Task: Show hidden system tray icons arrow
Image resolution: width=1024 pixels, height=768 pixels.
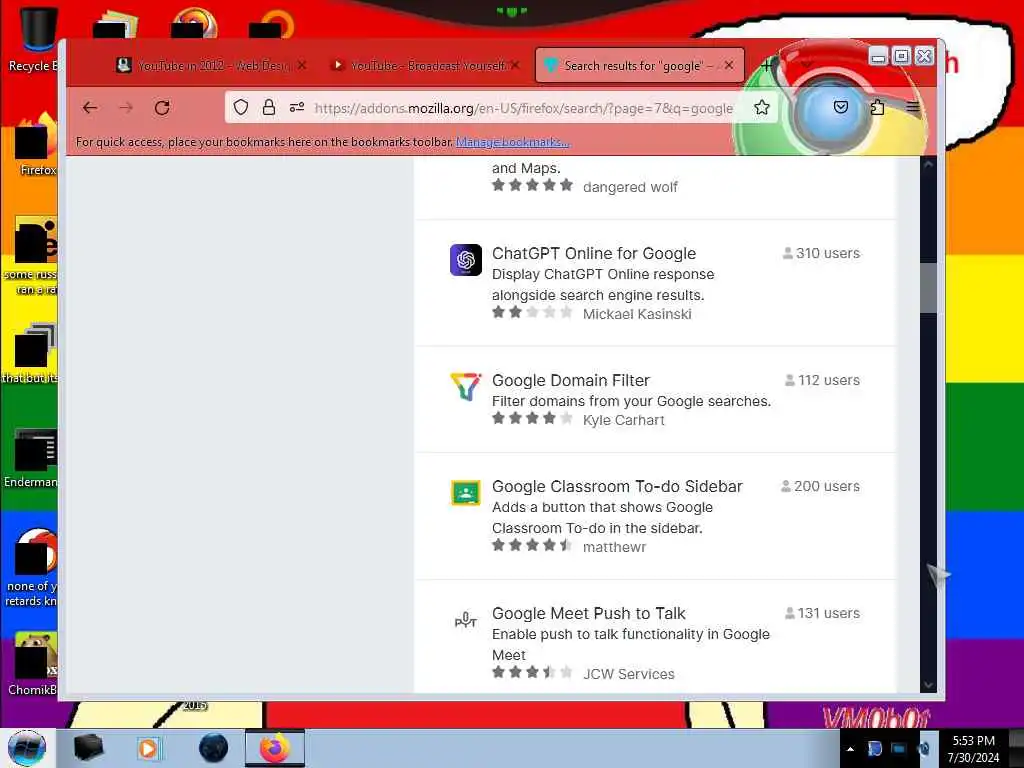Action: [850, 749]
